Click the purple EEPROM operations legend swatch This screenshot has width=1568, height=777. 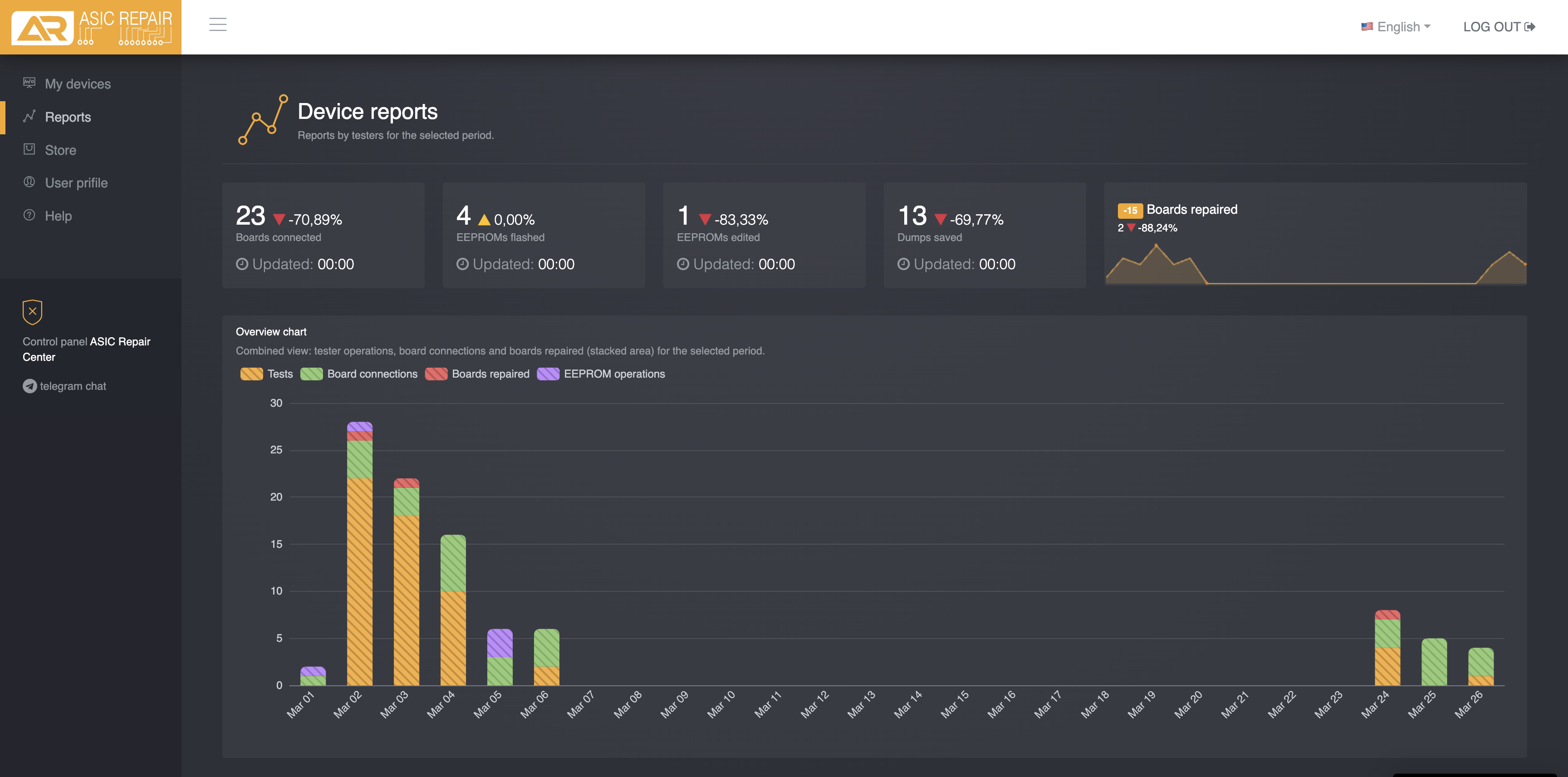point(549,374)
